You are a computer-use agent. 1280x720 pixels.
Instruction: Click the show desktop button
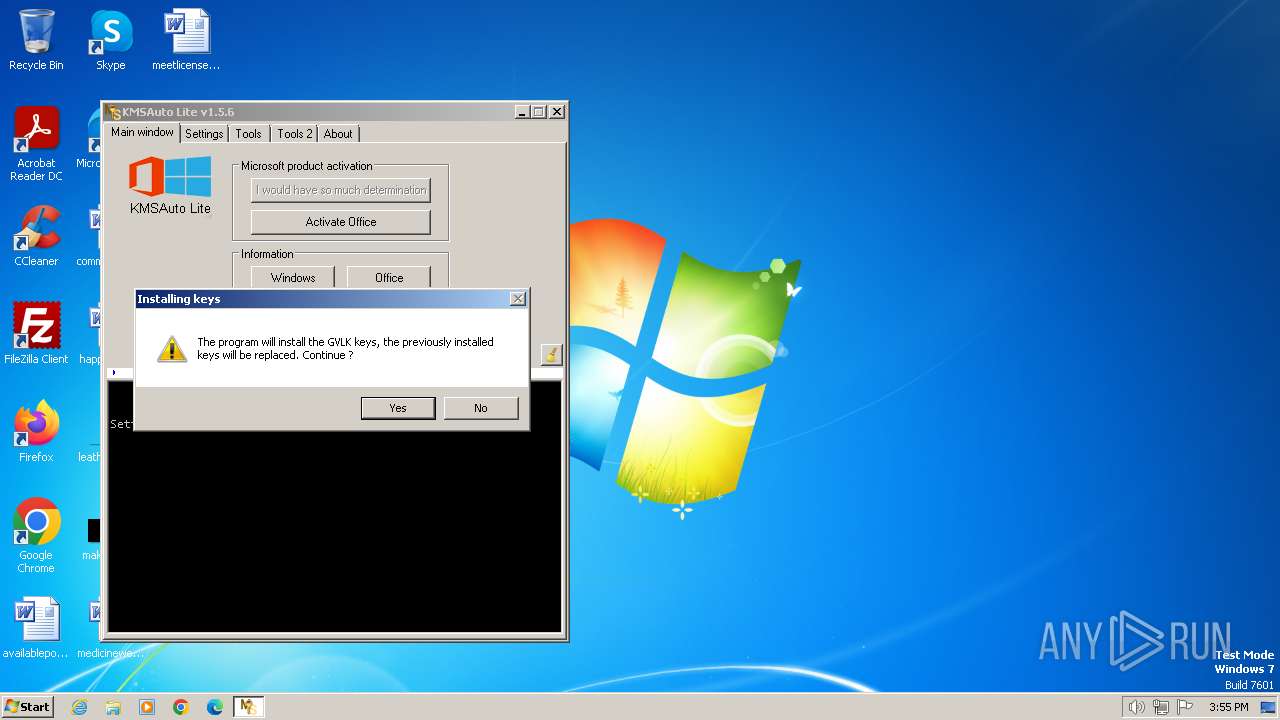1268,707
